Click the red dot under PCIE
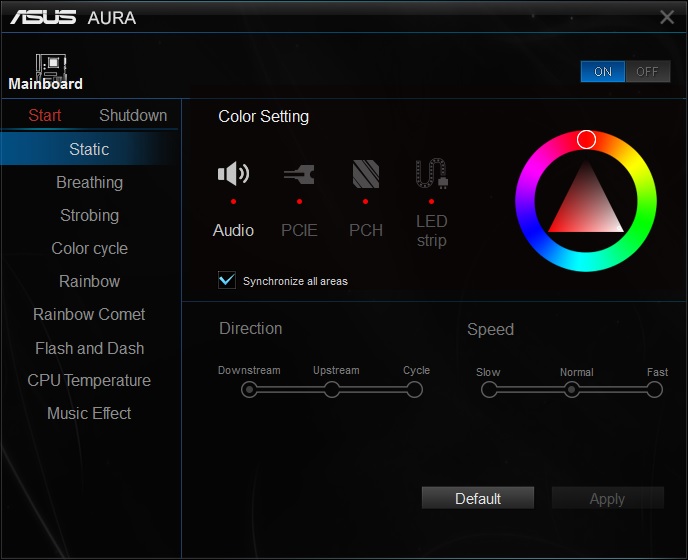This screenshot has width=688, height=560. 299,201
